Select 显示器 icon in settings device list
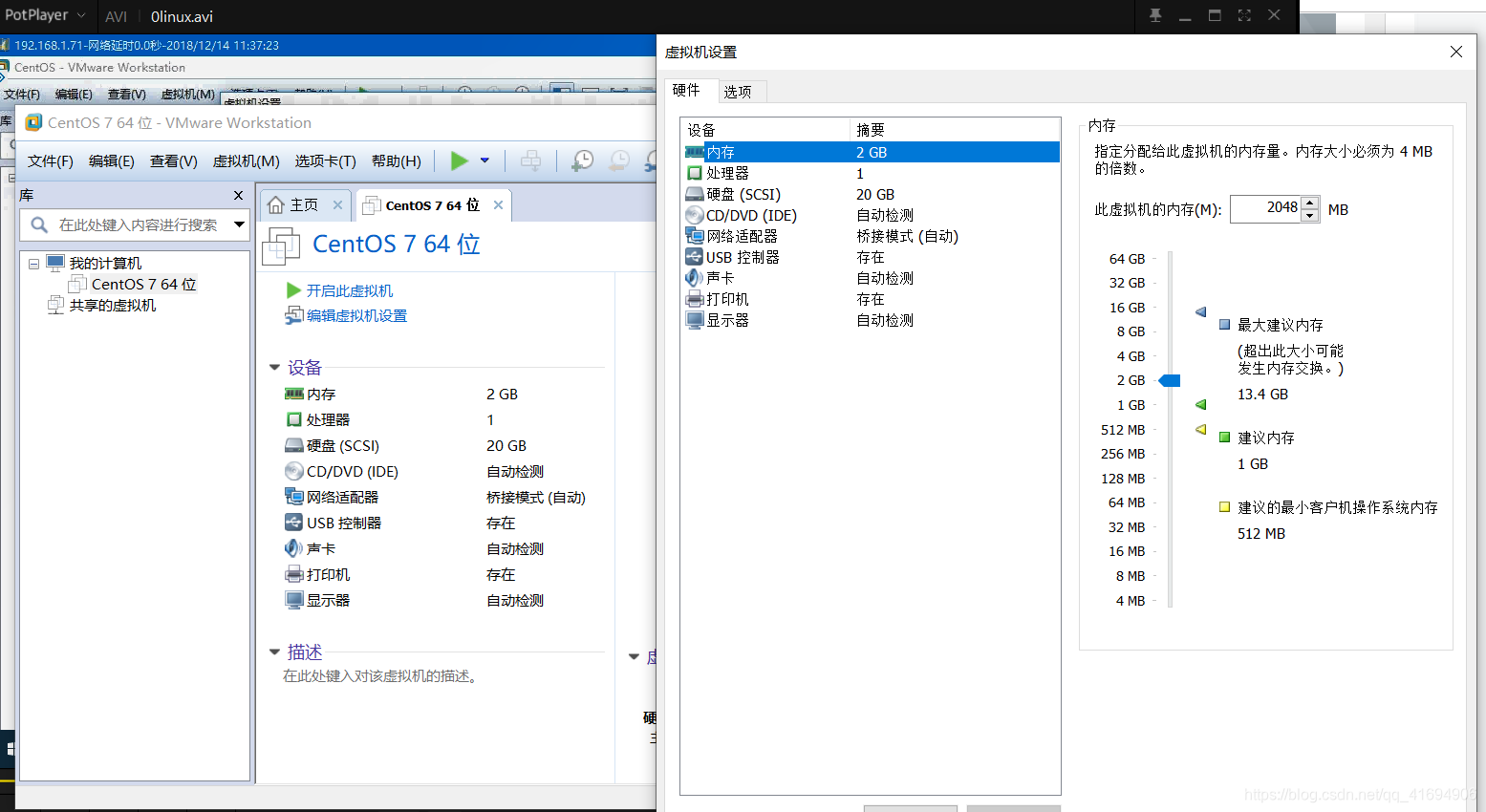This screenshot has height=812, width=1486. click(x=695, y=320)
